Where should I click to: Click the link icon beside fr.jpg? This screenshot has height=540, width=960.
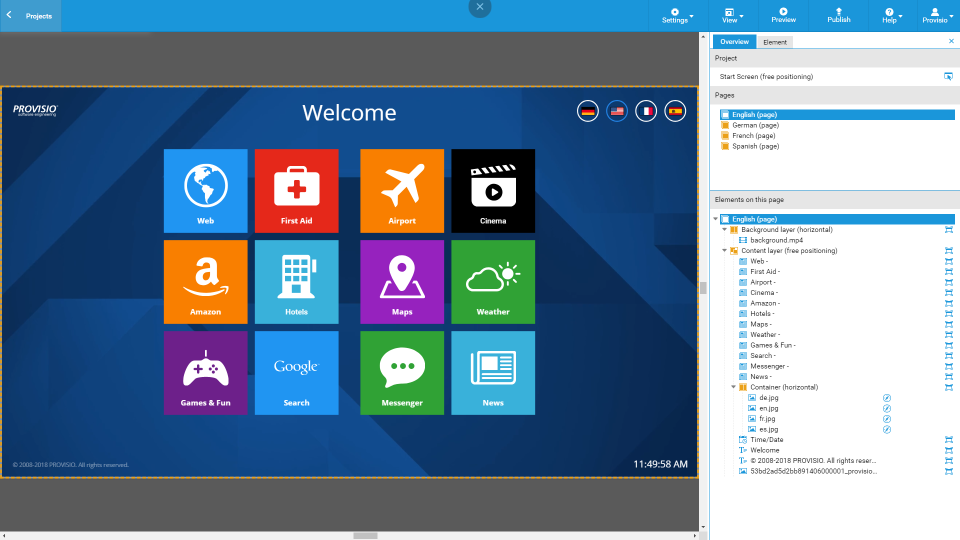point(887,419)
